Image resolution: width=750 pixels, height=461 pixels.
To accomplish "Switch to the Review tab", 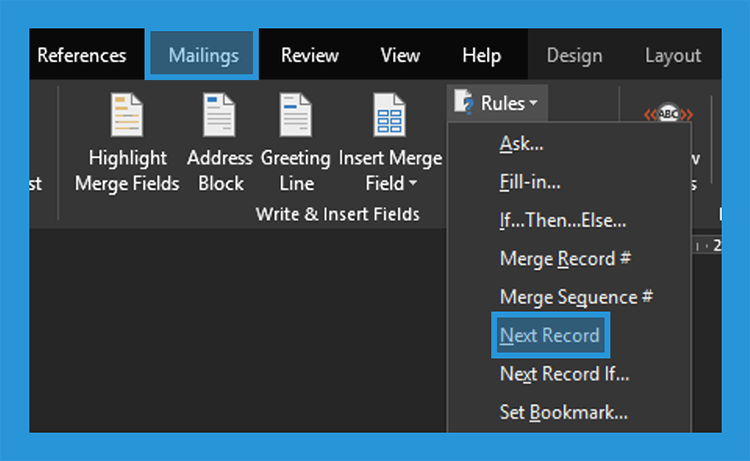I will [309, 55].
